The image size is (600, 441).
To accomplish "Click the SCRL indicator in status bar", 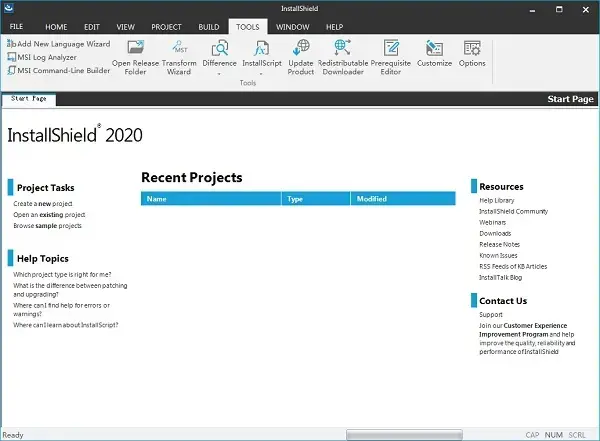I will tap(577, 435).
